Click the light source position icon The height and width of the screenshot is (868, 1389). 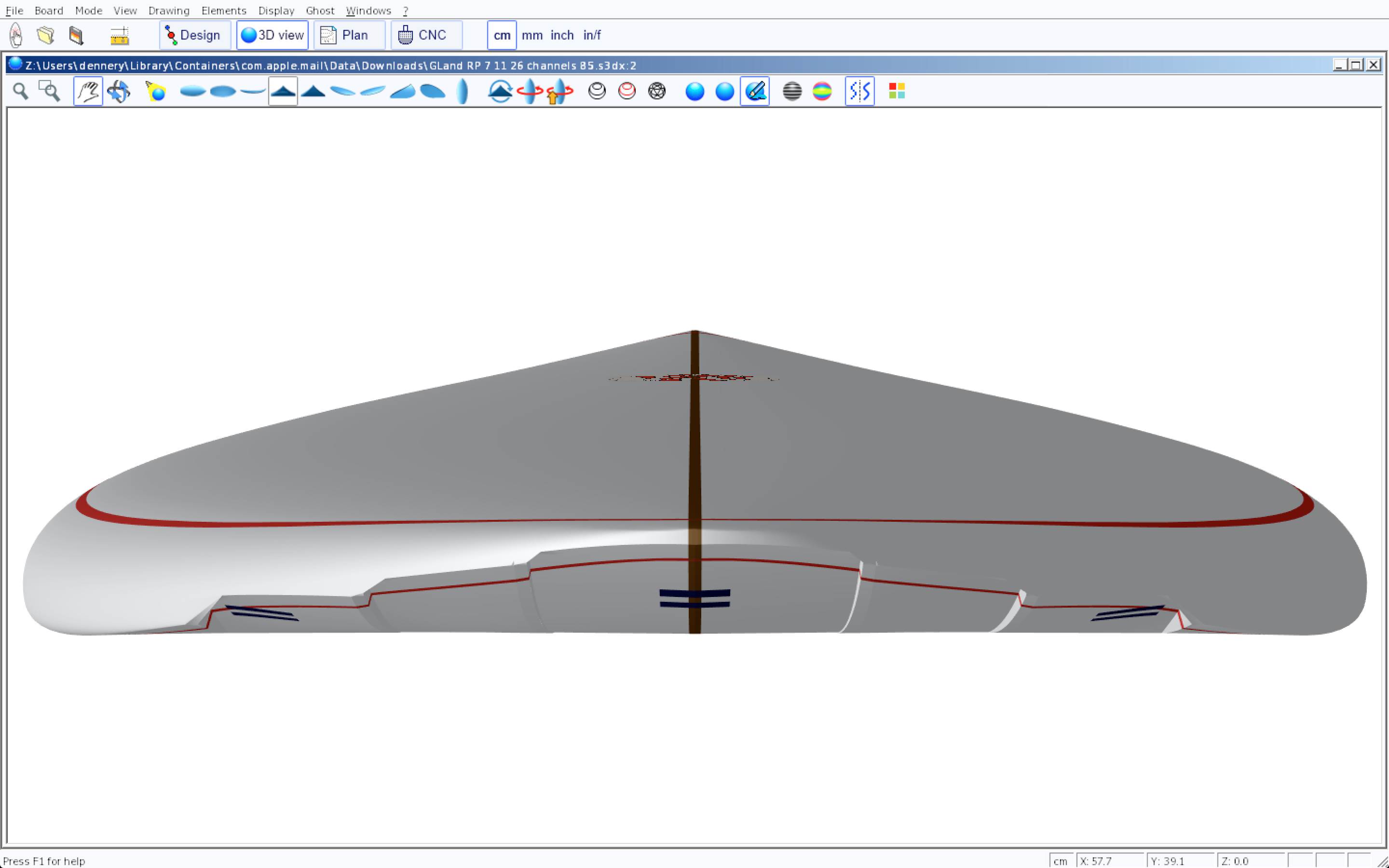(156, 91)
